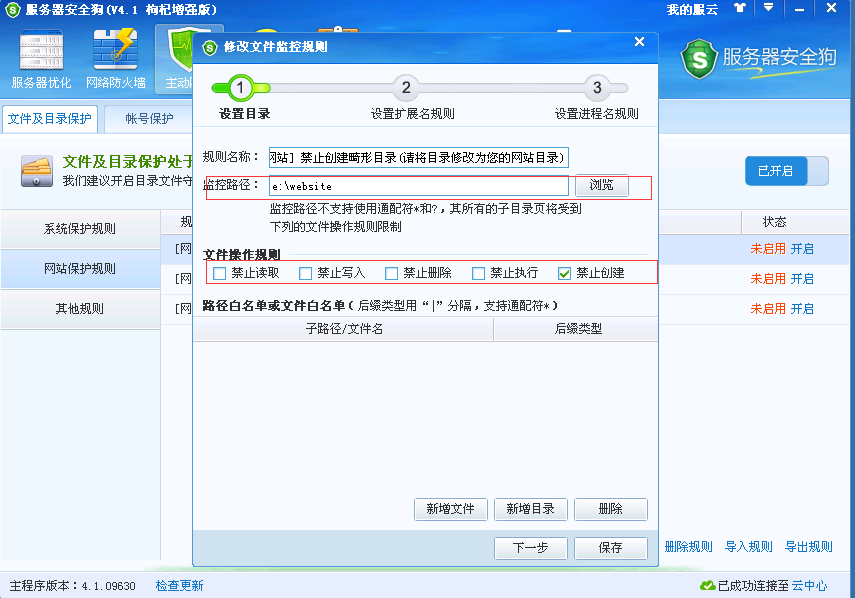Image resolution: width=855 pixels, height=598 pixels.
Task: Uncheck the 禁止创建 checkbox
Action: 565,272
